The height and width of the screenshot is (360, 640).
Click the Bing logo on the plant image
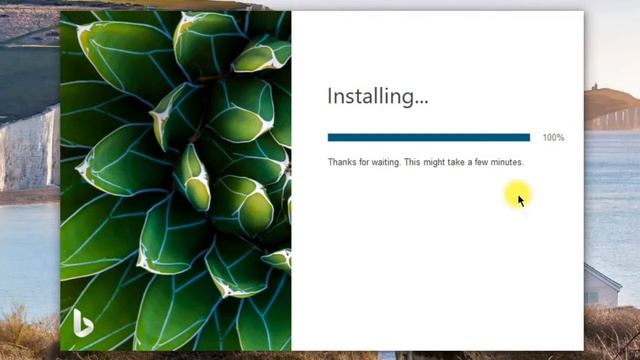83,323
